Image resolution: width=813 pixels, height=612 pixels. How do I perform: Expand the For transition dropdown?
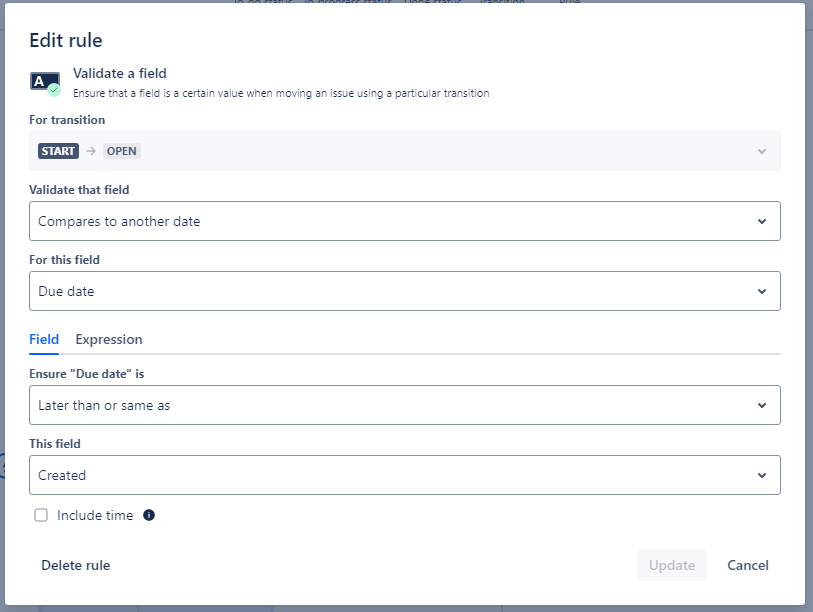(404, 151)
